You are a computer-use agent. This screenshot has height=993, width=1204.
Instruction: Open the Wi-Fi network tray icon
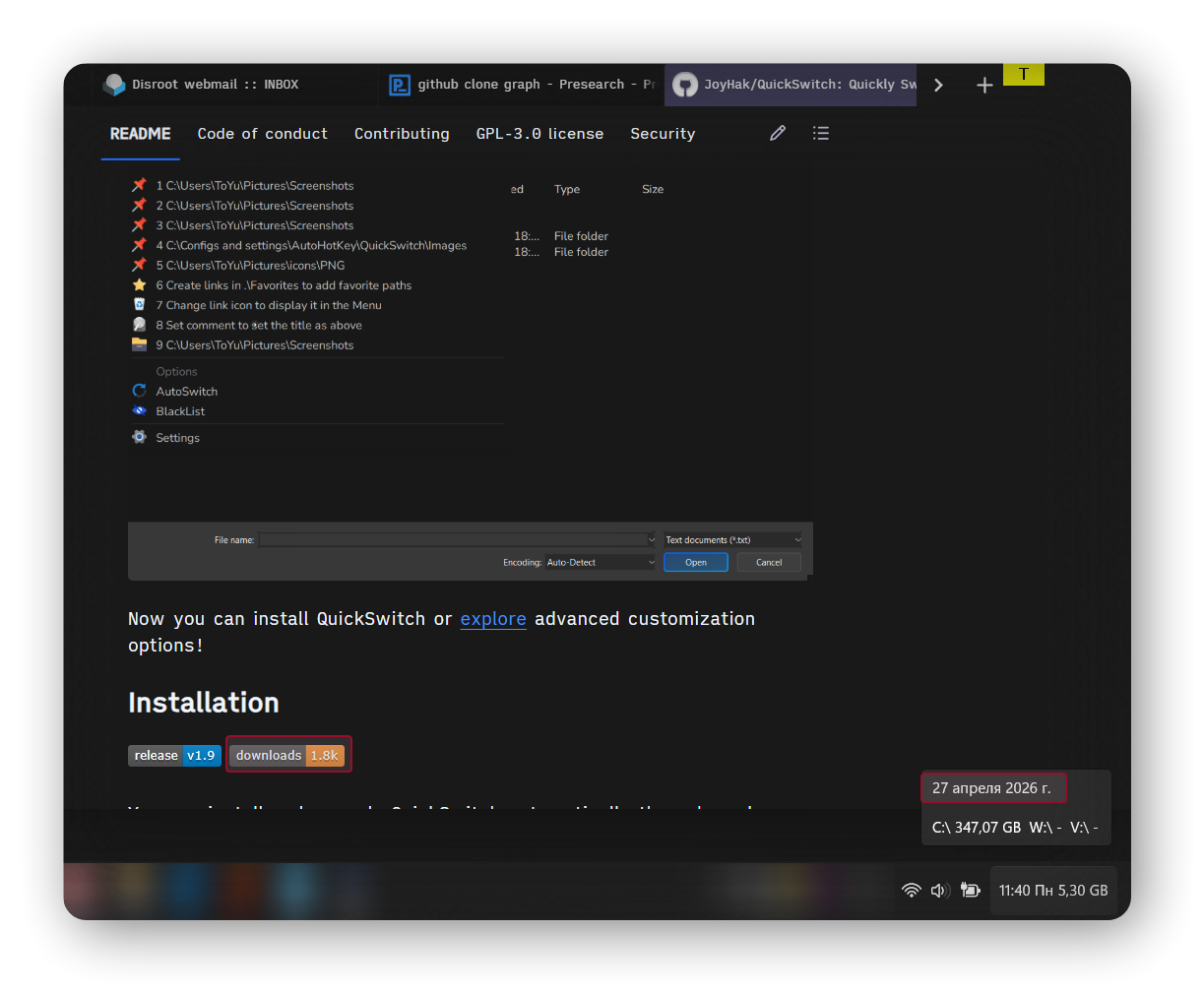click(912, 891)
